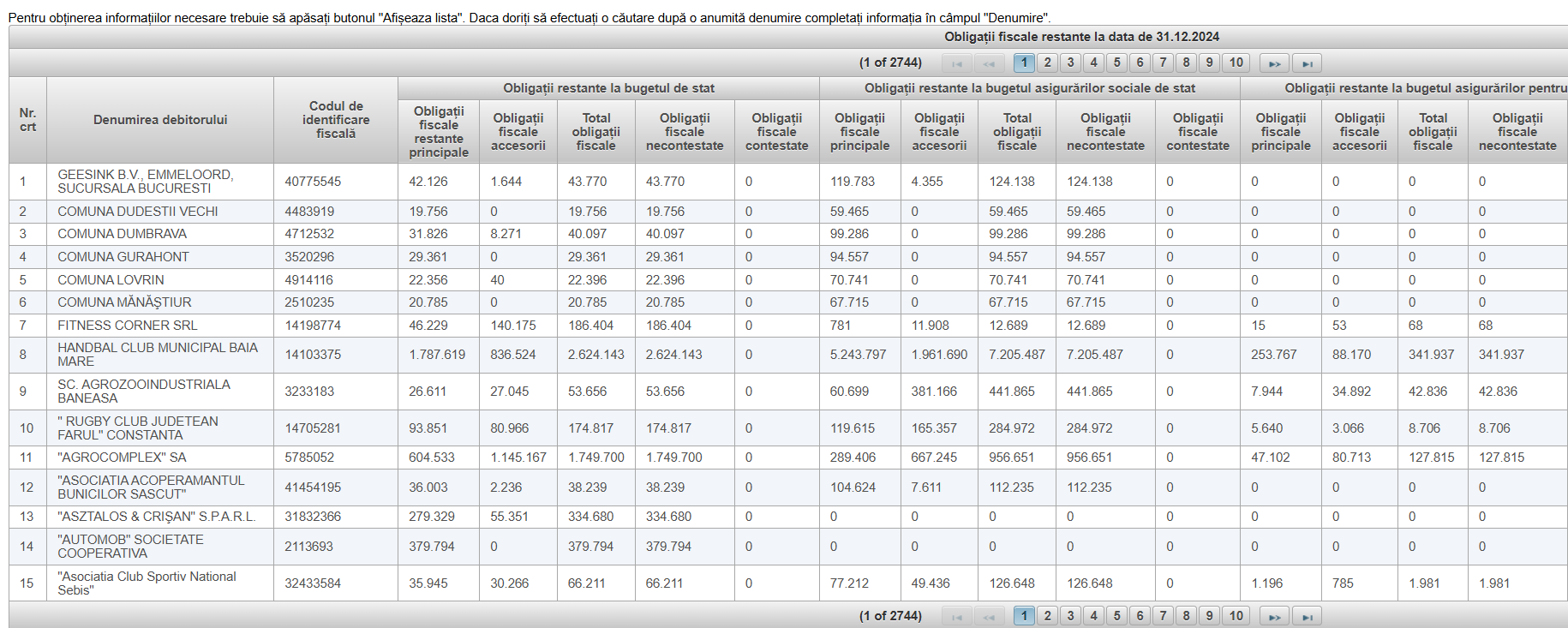Click the HANDBAL CLUB MUNICIPAL BAIA MARE cell

click(158, 355)
